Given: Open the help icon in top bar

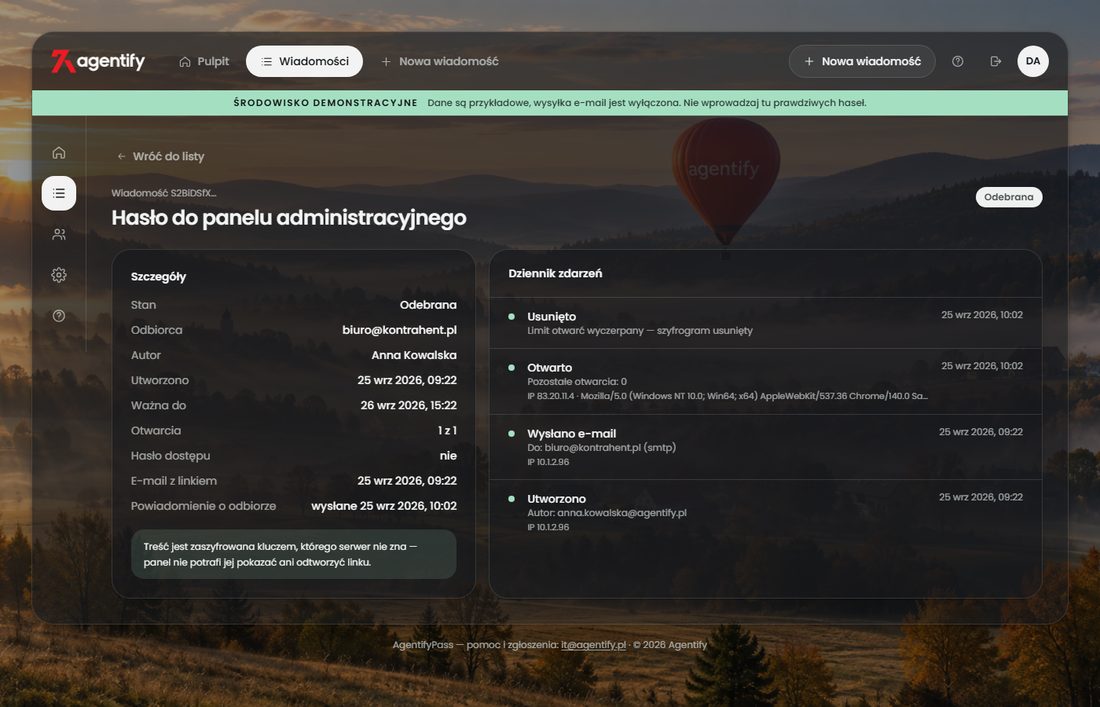Looking at the screenshot, I should click(x=958, y=62).
